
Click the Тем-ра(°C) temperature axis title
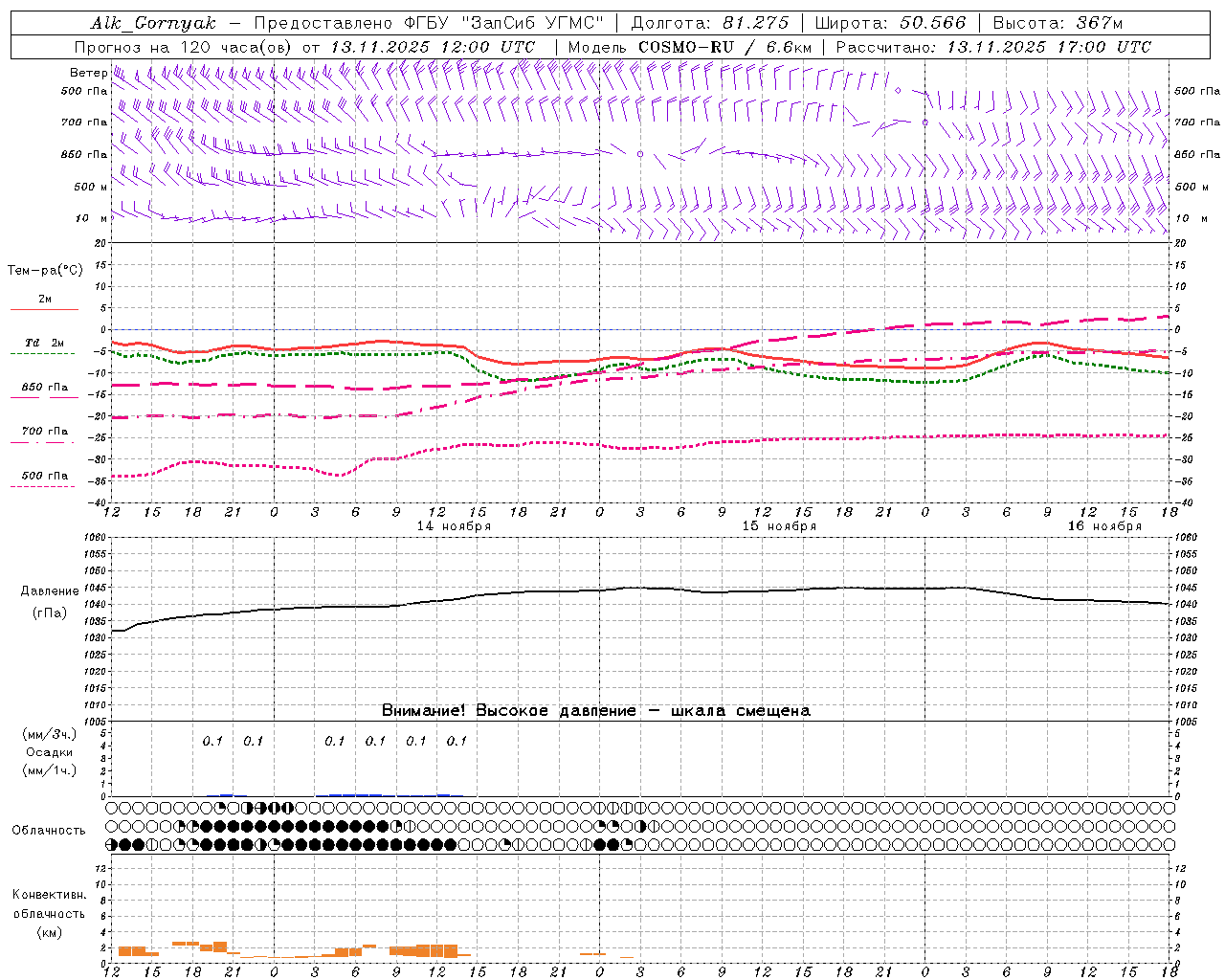pos(45,270)
